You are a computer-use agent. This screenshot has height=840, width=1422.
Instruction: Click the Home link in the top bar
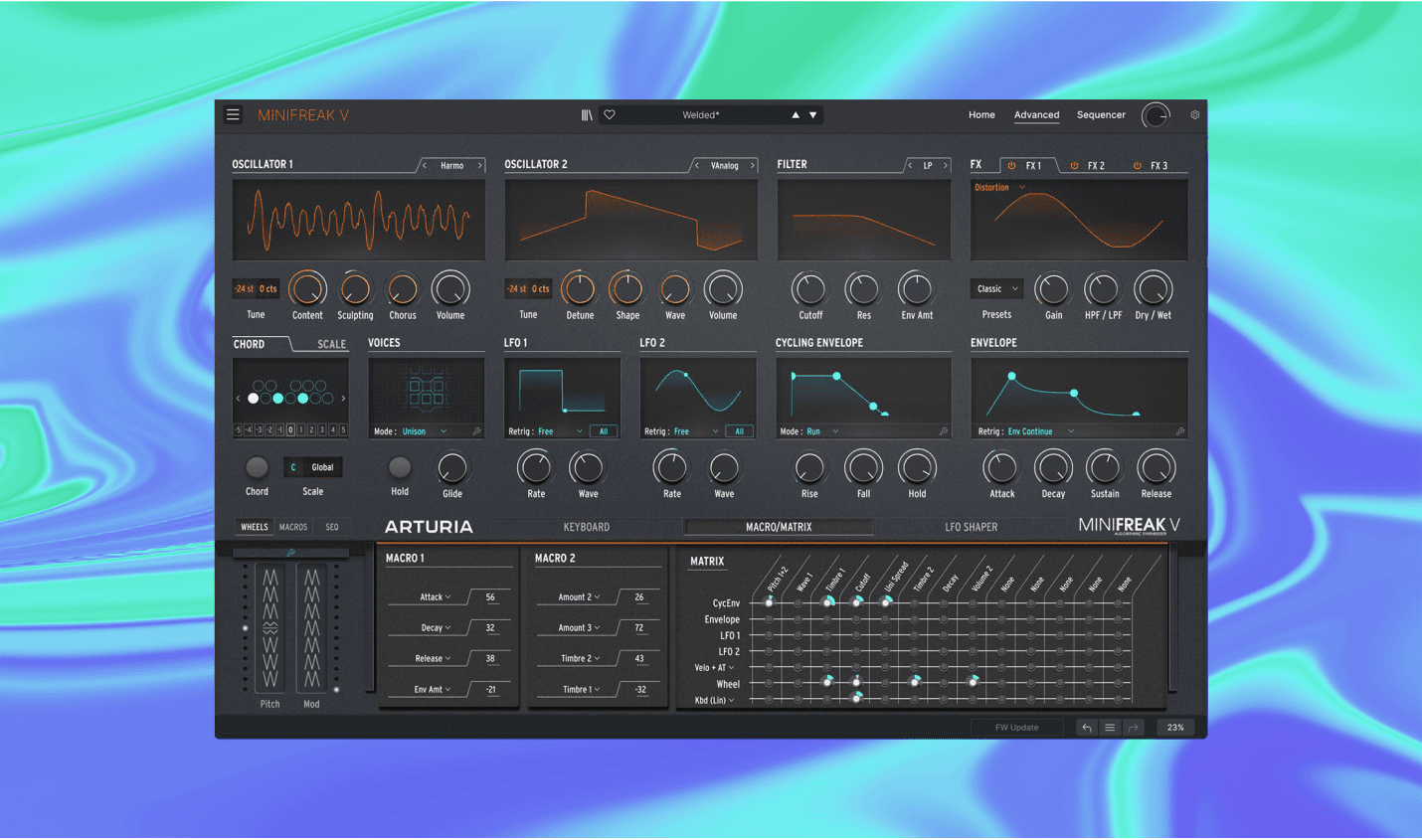(x=981, y=114)
